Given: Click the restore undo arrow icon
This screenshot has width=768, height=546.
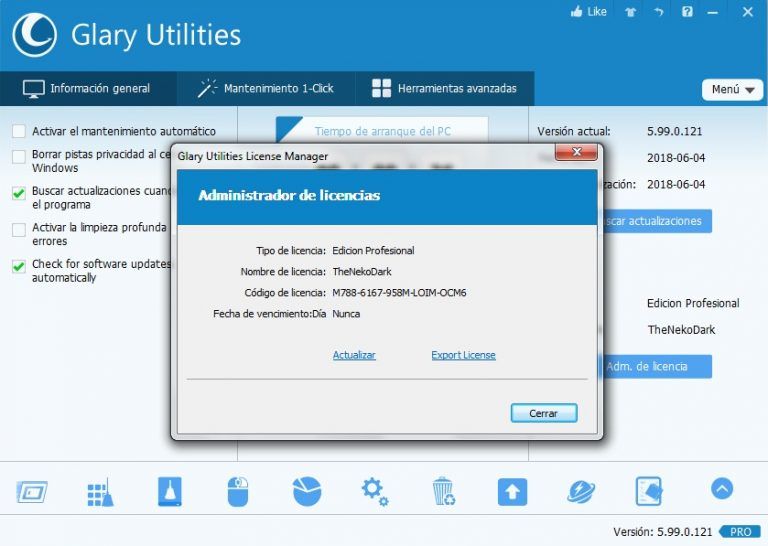Looking at the screenshot, I should pyautogui.click(x=659, y=12).
